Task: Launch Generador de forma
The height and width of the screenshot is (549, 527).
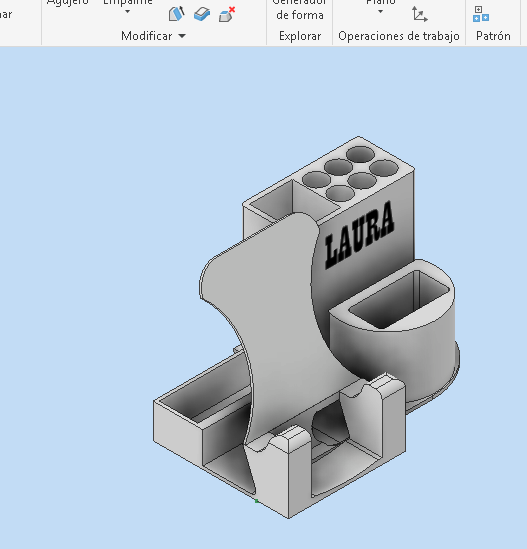Action: click(x=300, y=10)
